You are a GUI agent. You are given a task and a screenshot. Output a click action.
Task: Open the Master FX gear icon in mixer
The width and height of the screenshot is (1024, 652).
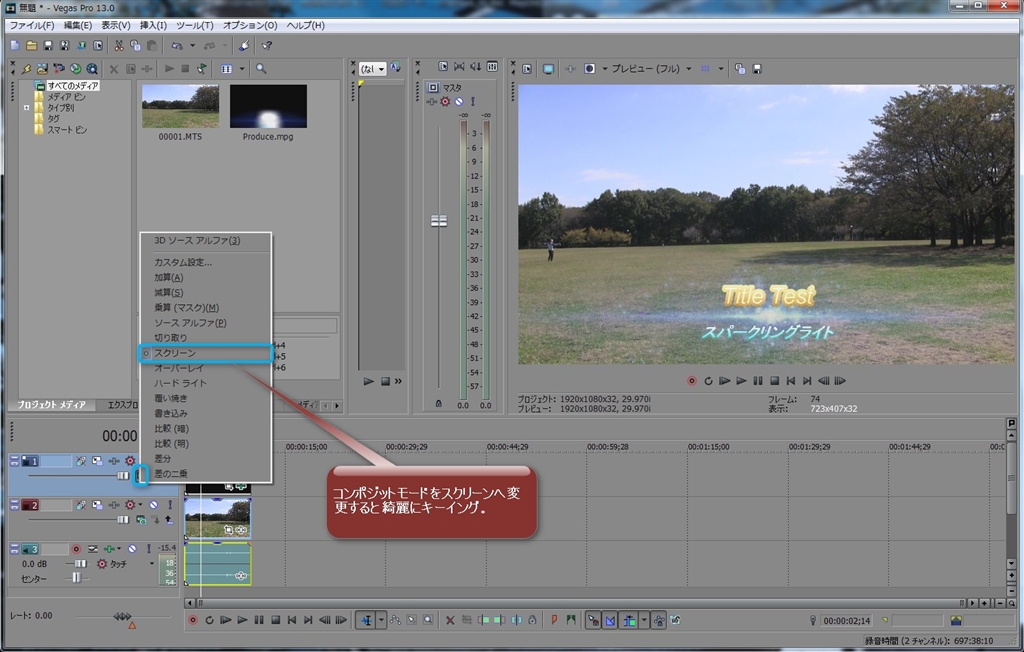[445, 102]
